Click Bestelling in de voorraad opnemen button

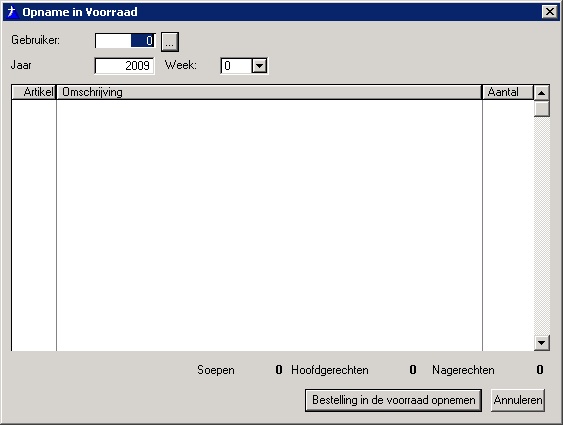coord(394,400)
